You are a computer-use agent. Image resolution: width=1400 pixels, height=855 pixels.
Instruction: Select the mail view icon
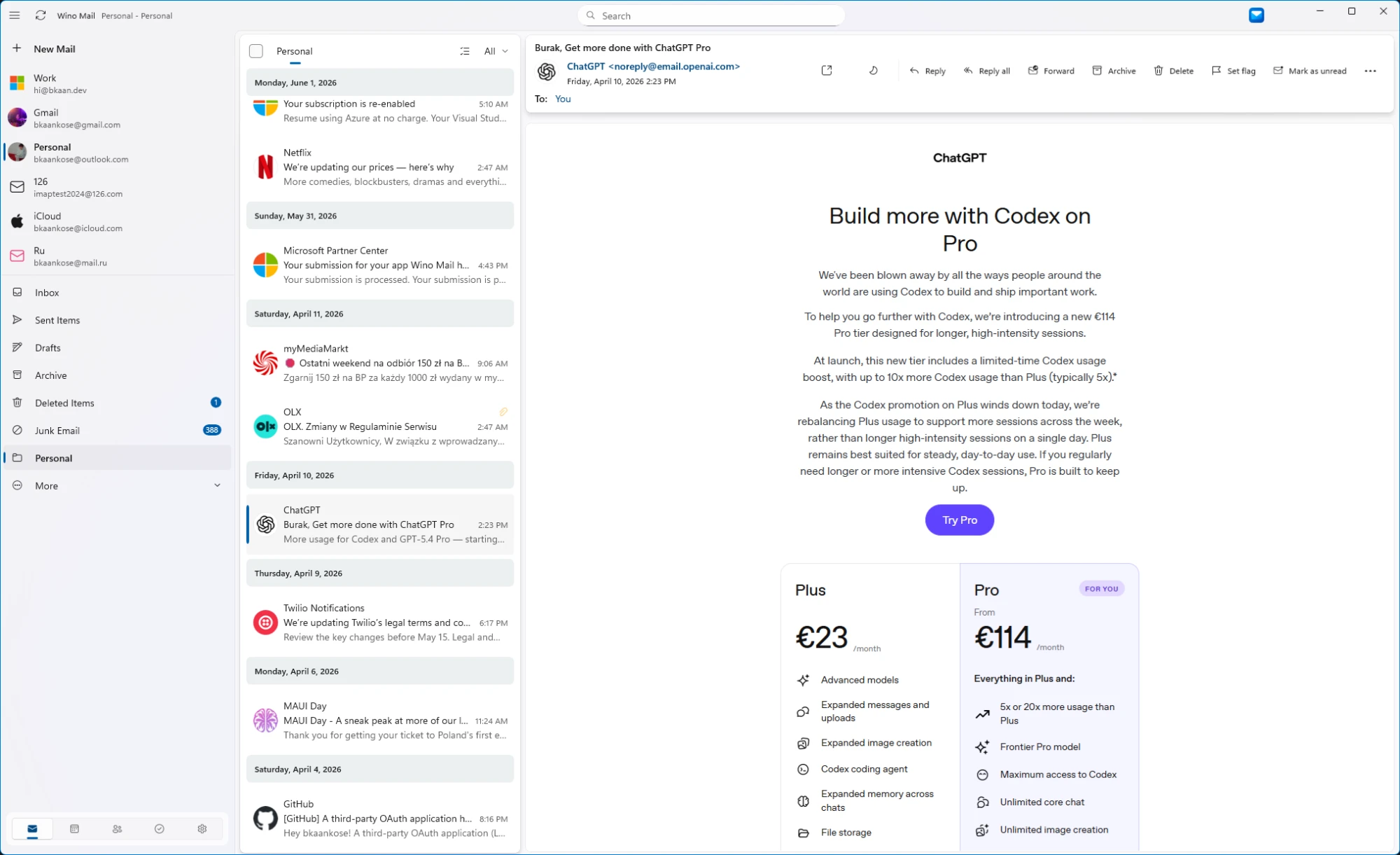coord(32,828)
